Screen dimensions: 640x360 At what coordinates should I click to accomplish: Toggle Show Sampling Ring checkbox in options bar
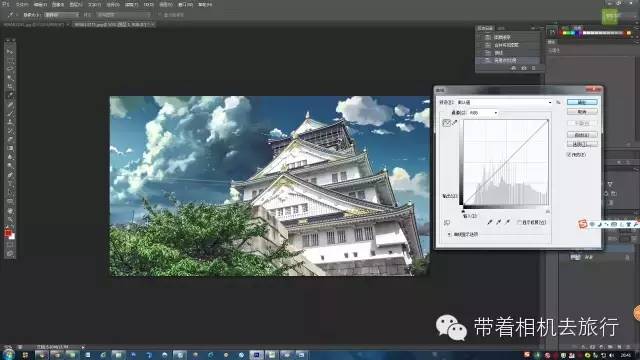click(x=160, y=15)
